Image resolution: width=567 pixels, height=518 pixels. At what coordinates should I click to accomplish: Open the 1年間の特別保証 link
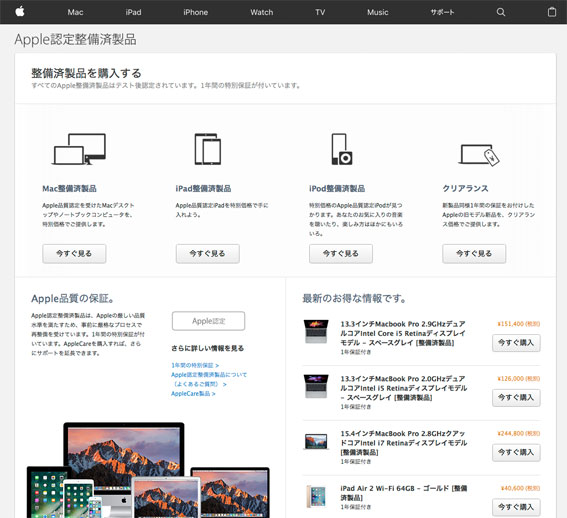195,365
